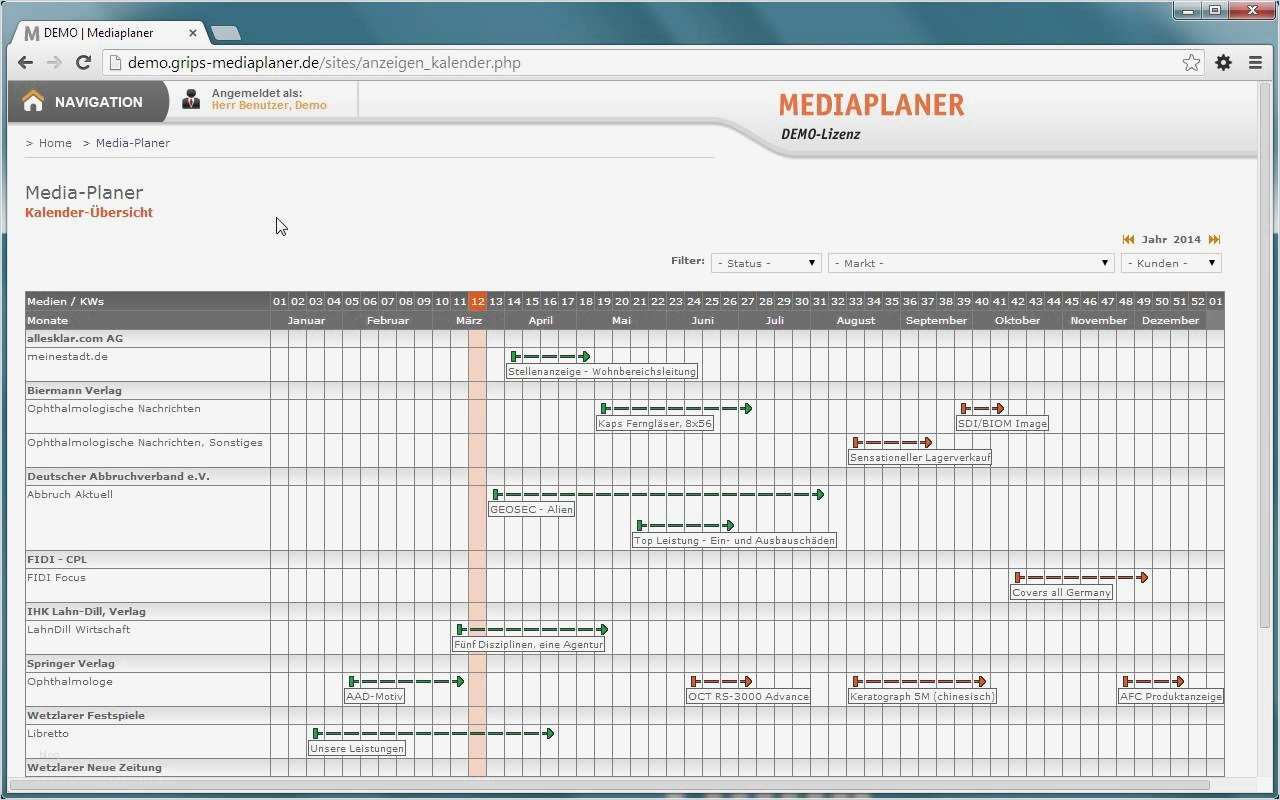Click the Herr Benutzer, Demo user link
Viewport: 1280px width, 800px height.
(x=269, y=105)
